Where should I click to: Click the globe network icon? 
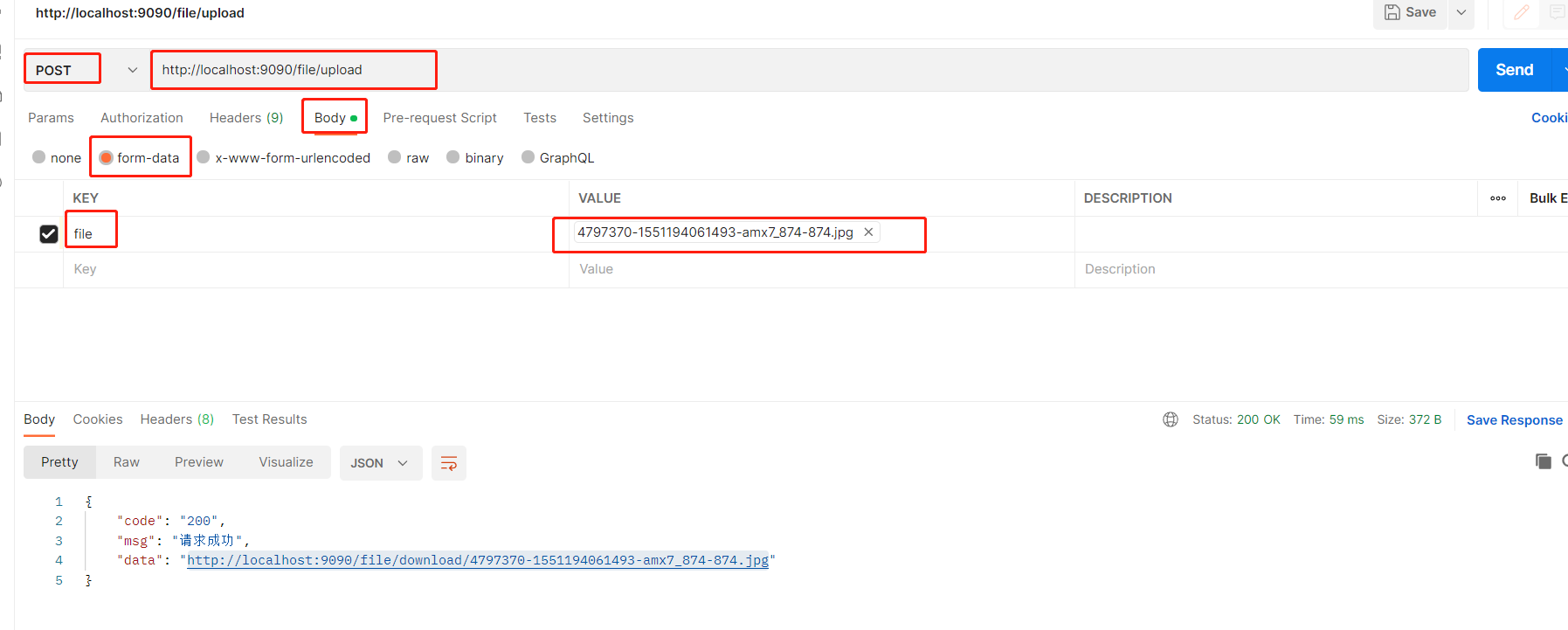pyautogui.click(x=1171, y=419)
